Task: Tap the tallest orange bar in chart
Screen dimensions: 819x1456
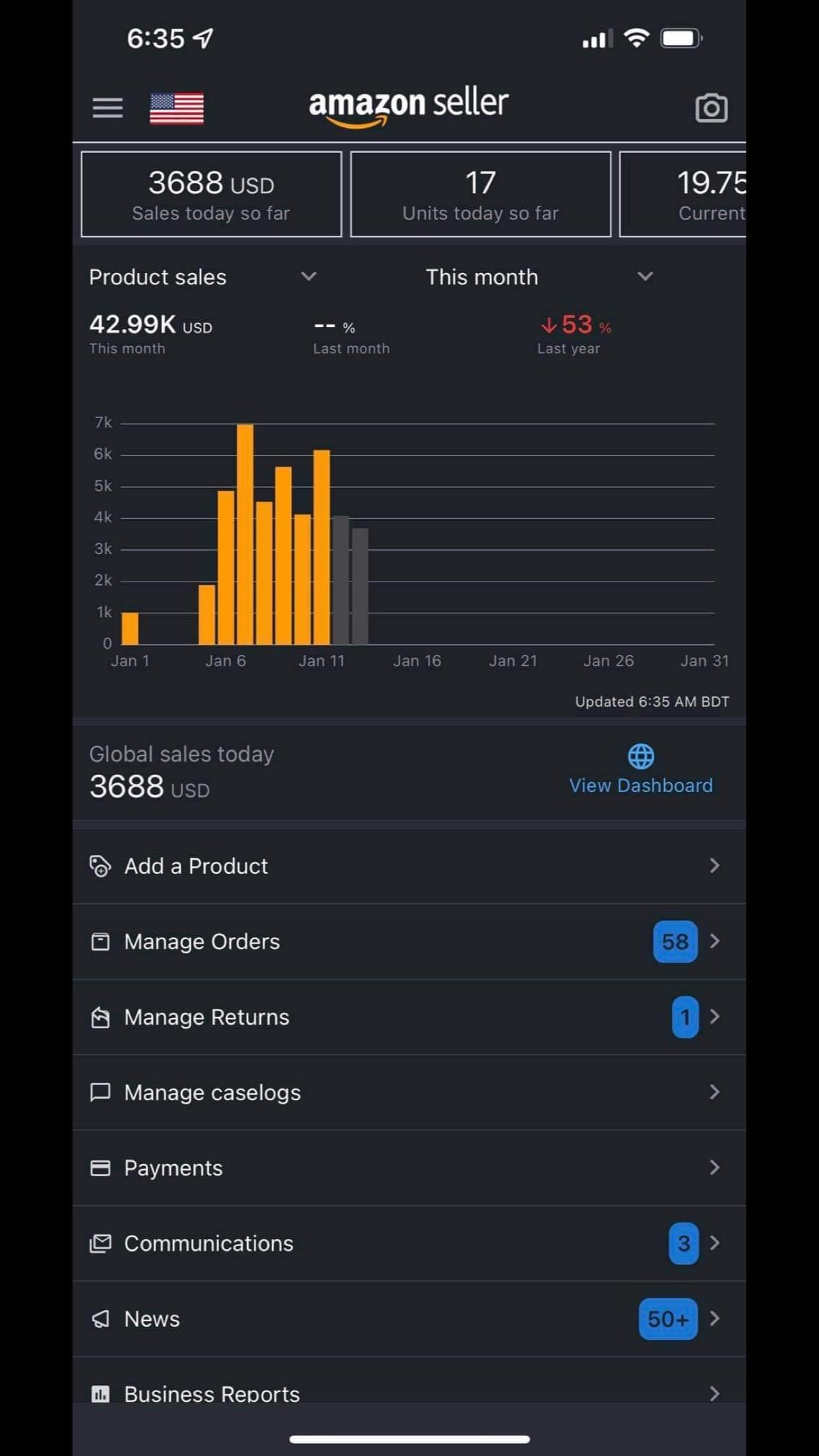Action: pos(245,534)
